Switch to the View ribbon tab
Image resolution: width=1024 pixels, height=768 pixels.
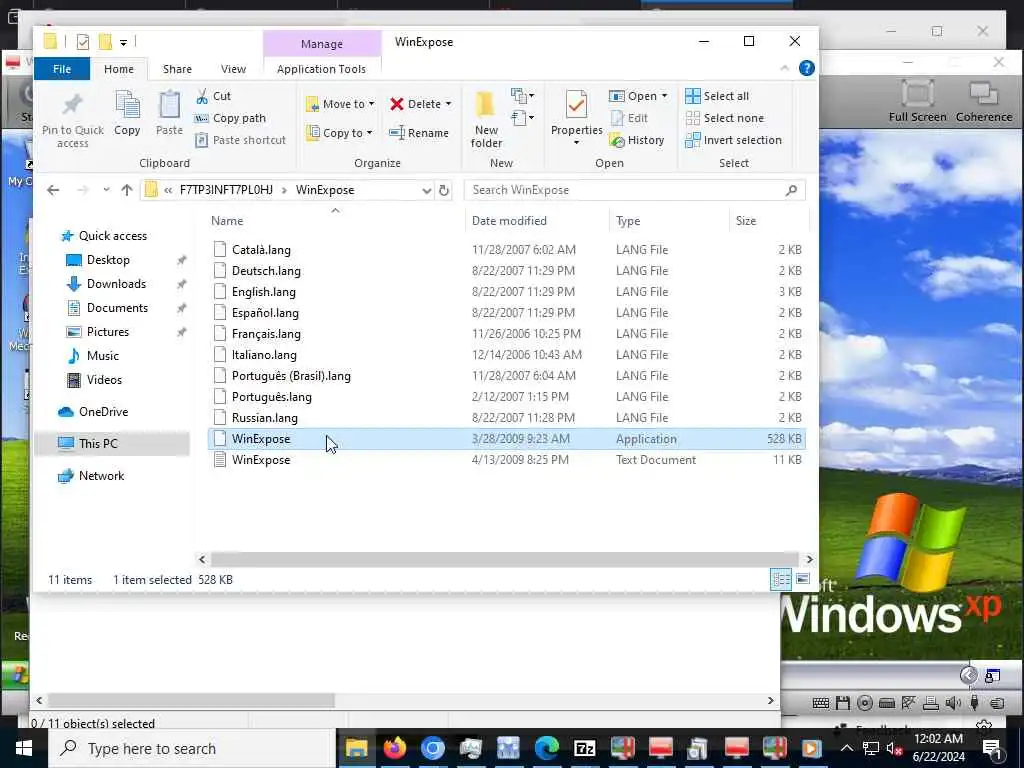coord(233,69)
